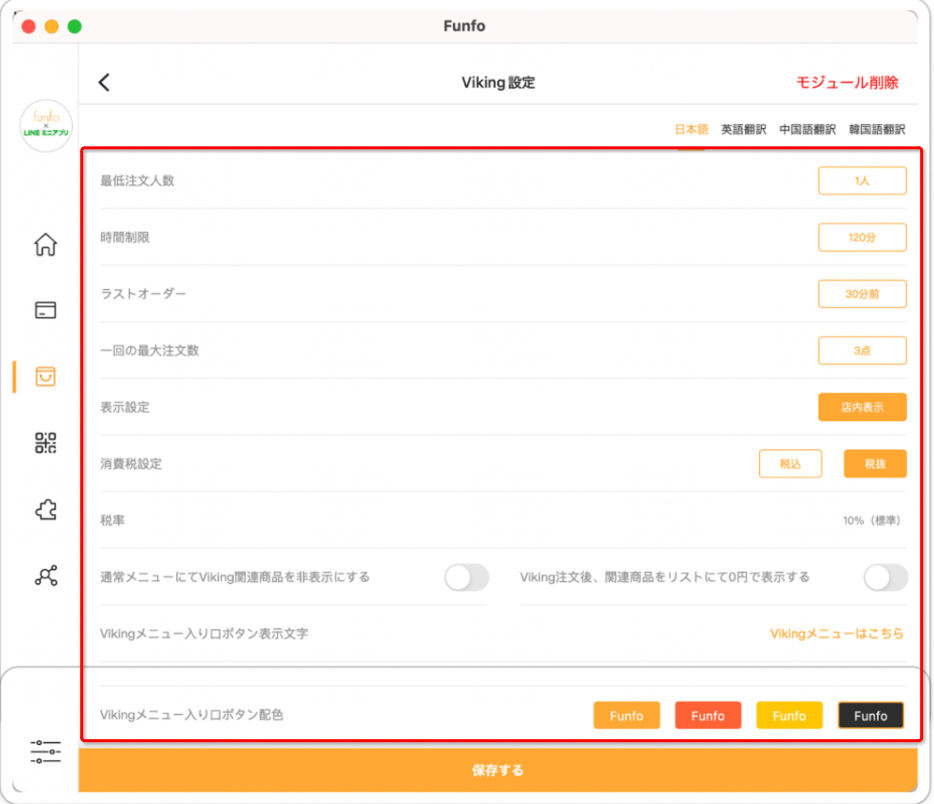Click the Vikingメニュー入り口ボタン配色 label

[x=191, y=715]
